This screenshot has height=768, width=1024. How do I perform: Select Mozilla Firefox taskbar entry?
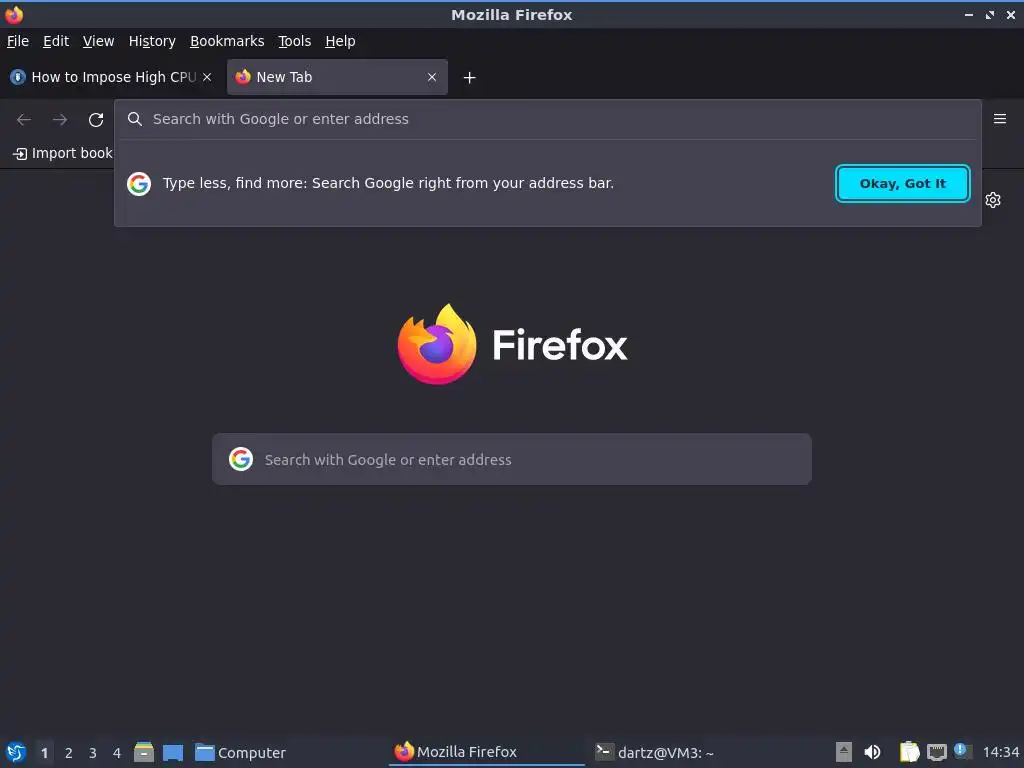click(487, 752)
